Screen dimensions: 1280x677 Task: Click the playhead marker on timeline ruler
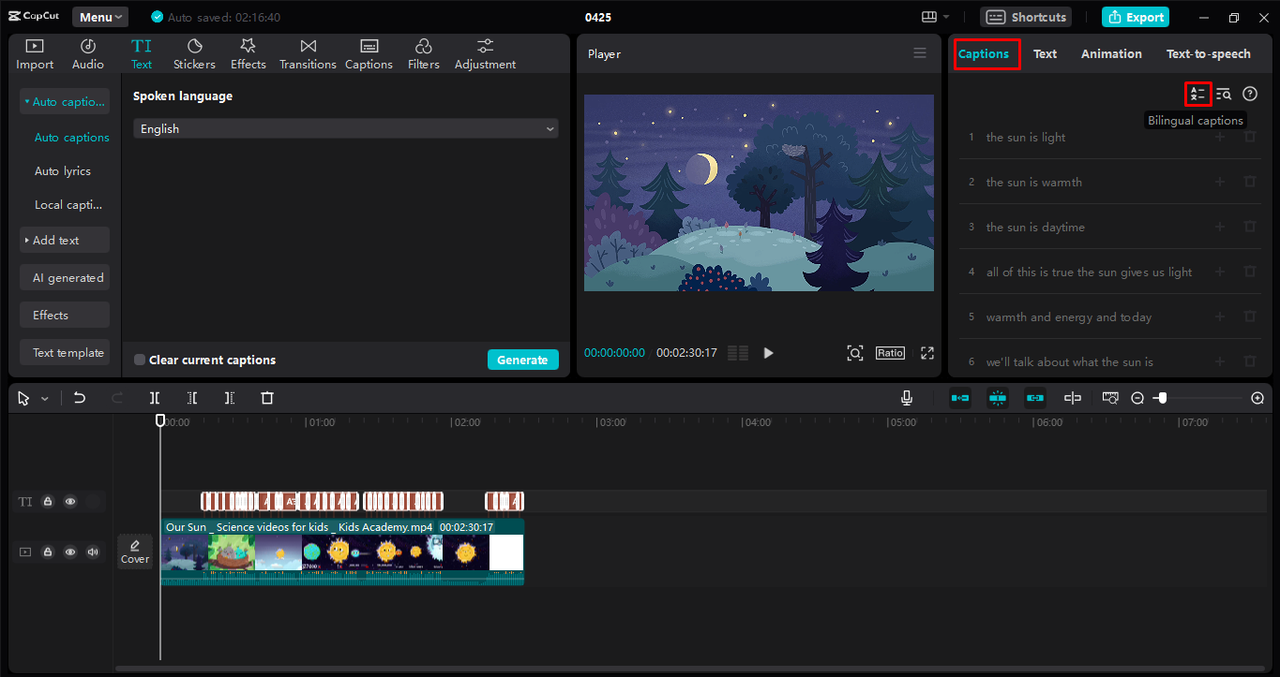(x=160, y=421)
